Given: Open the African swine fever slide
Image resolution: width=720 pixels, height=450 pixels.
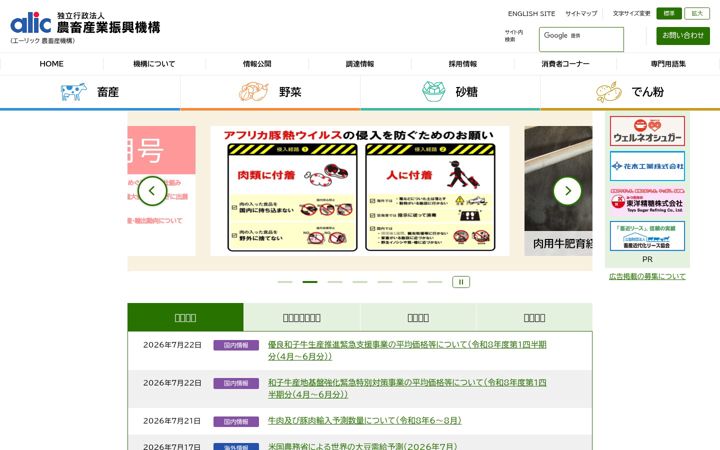Looking at the screenshot, I should (x=360, y=191).
